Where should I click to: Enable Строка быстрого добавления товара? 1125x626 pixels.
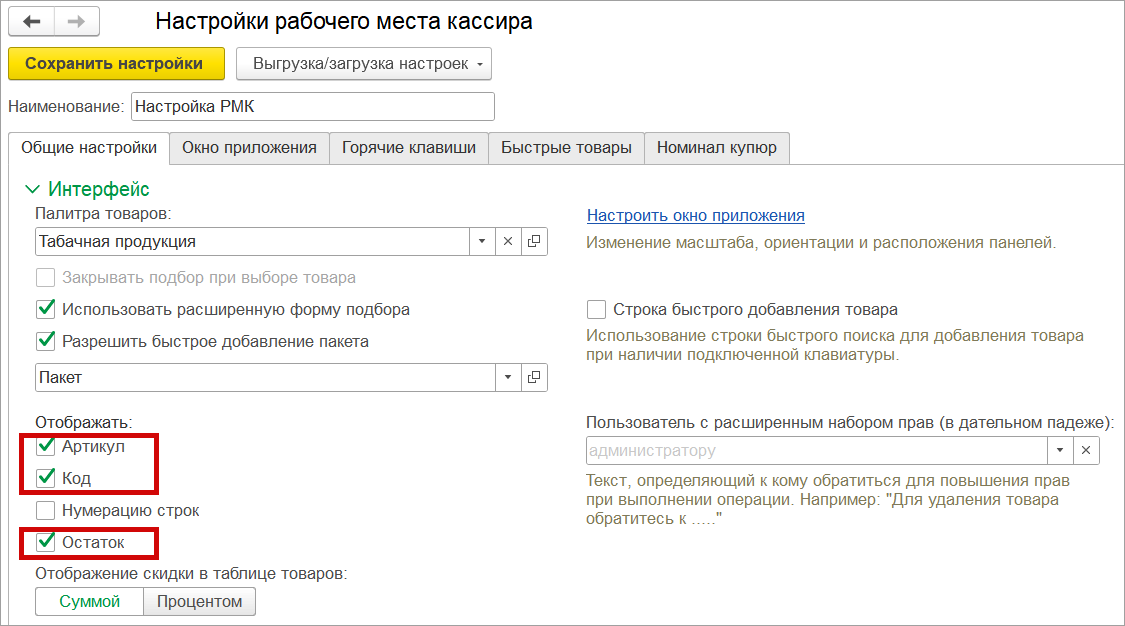pyautogui.click(x=596, y=309)
